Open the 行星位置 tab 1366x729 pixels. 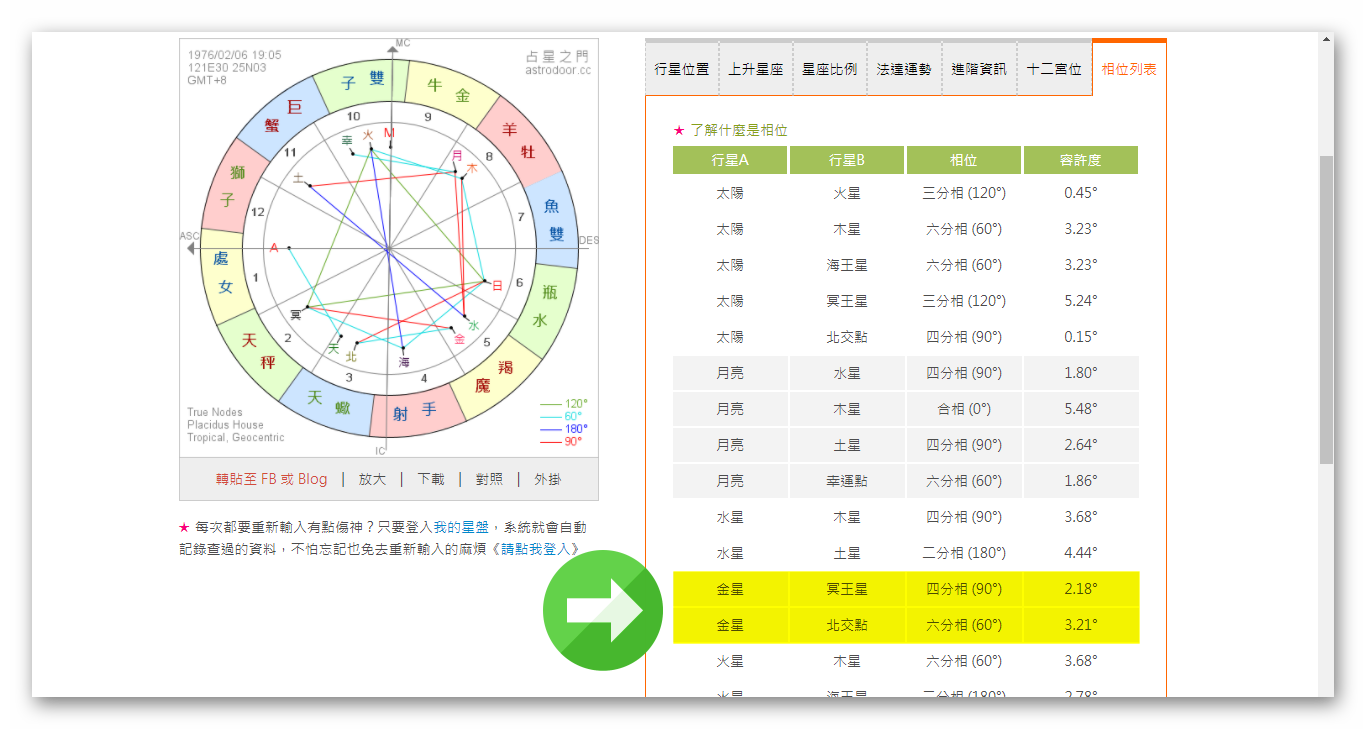[x=682, y=69]
